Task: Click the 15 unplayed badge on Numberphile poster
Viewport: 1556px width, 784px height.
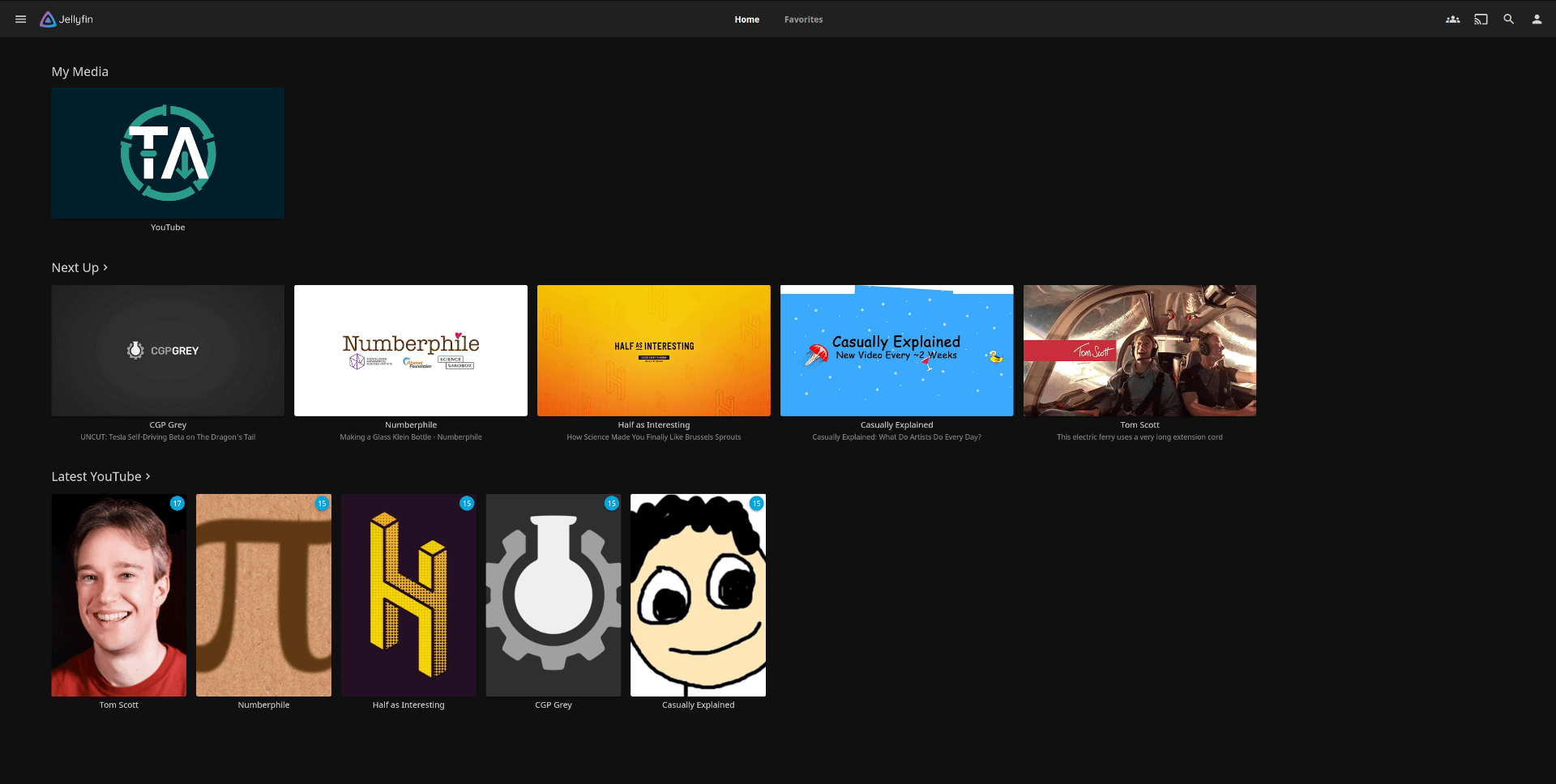Action: [x=322, y=504]
